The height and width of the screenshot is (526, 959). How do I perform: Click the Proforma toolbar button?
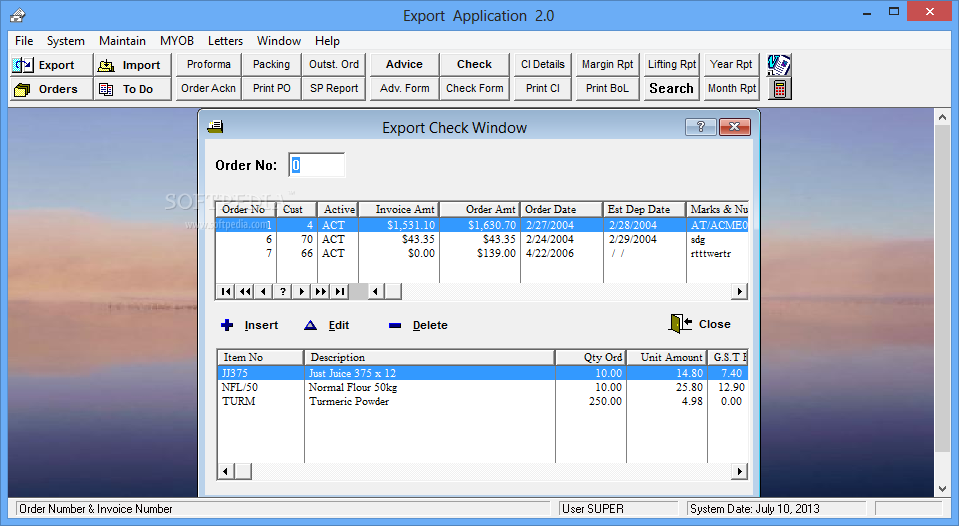(209, 64)
